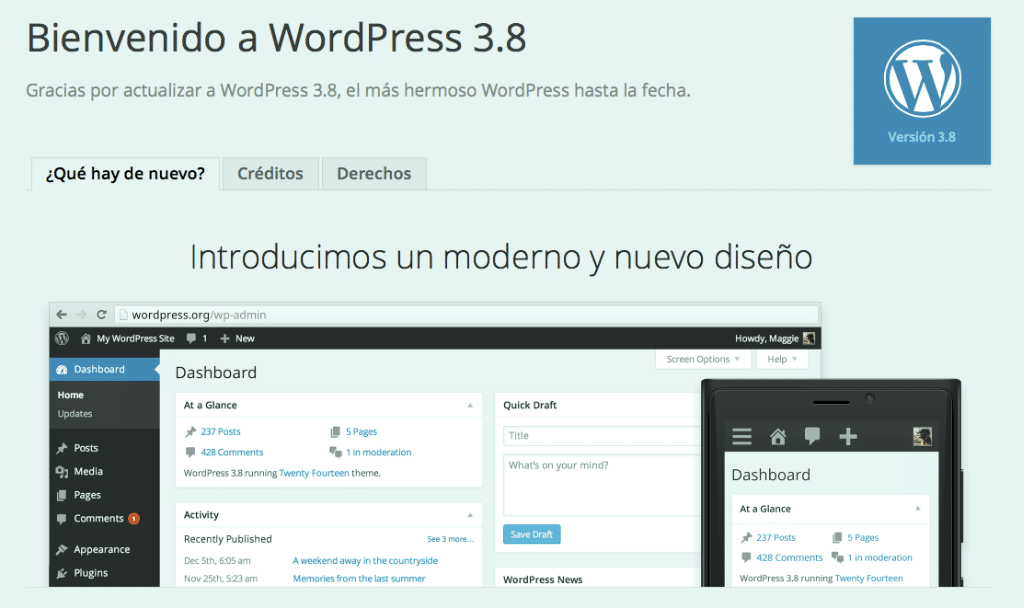This screenshot has height=608, width=1024.
Task: Tap 428 Comments link on the phone
Action: click(x=790, y=558)
